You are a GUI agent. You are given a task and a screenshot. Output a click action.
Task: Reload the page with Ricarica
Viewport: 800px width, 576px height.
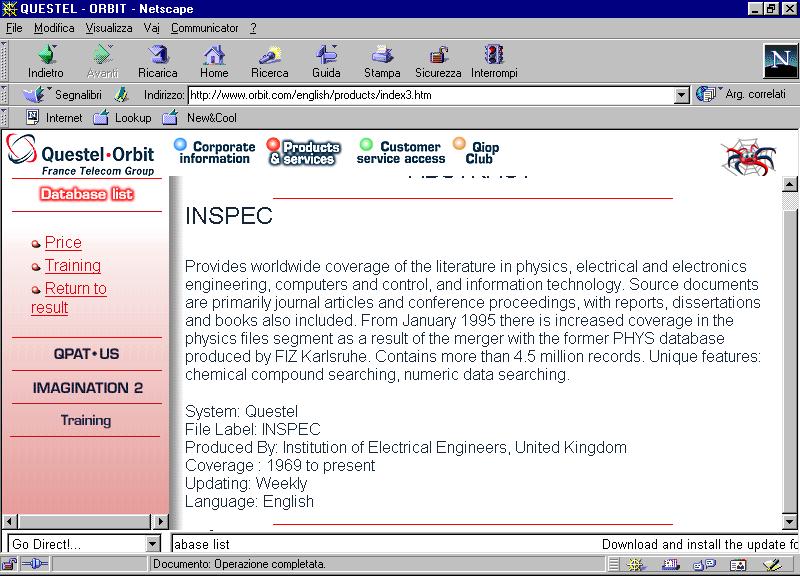point(158,54)
